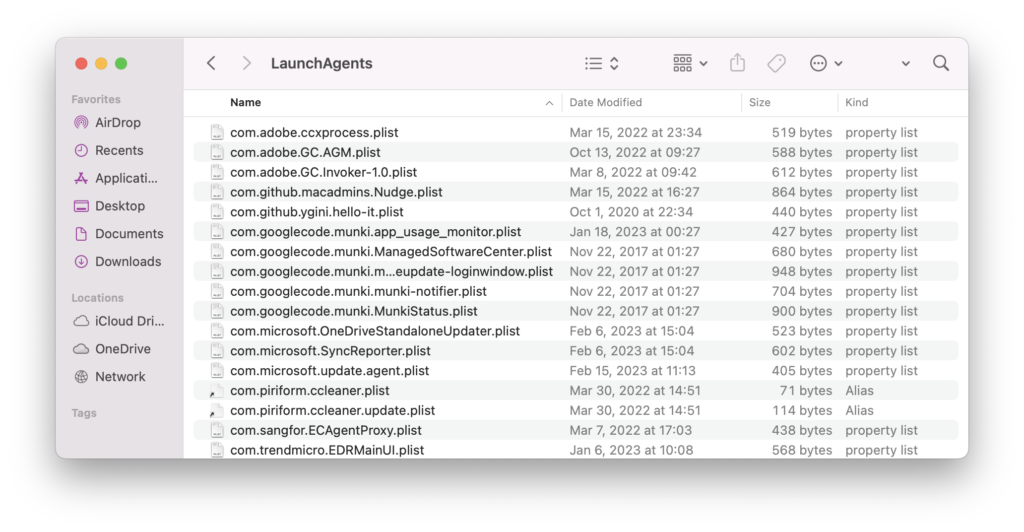Sort by Date Modified column header
This screenshot has height=532, width=1024.
[606, 102]
